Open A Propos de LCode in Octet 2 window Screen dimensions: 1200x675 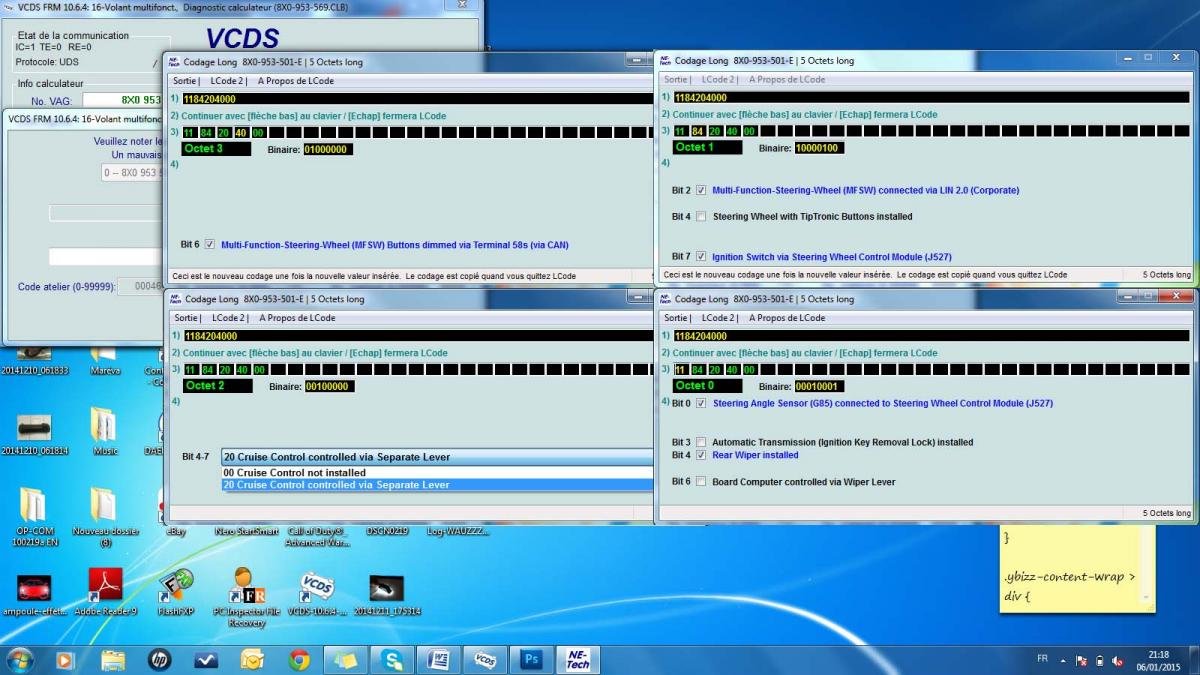pos(296,318)
